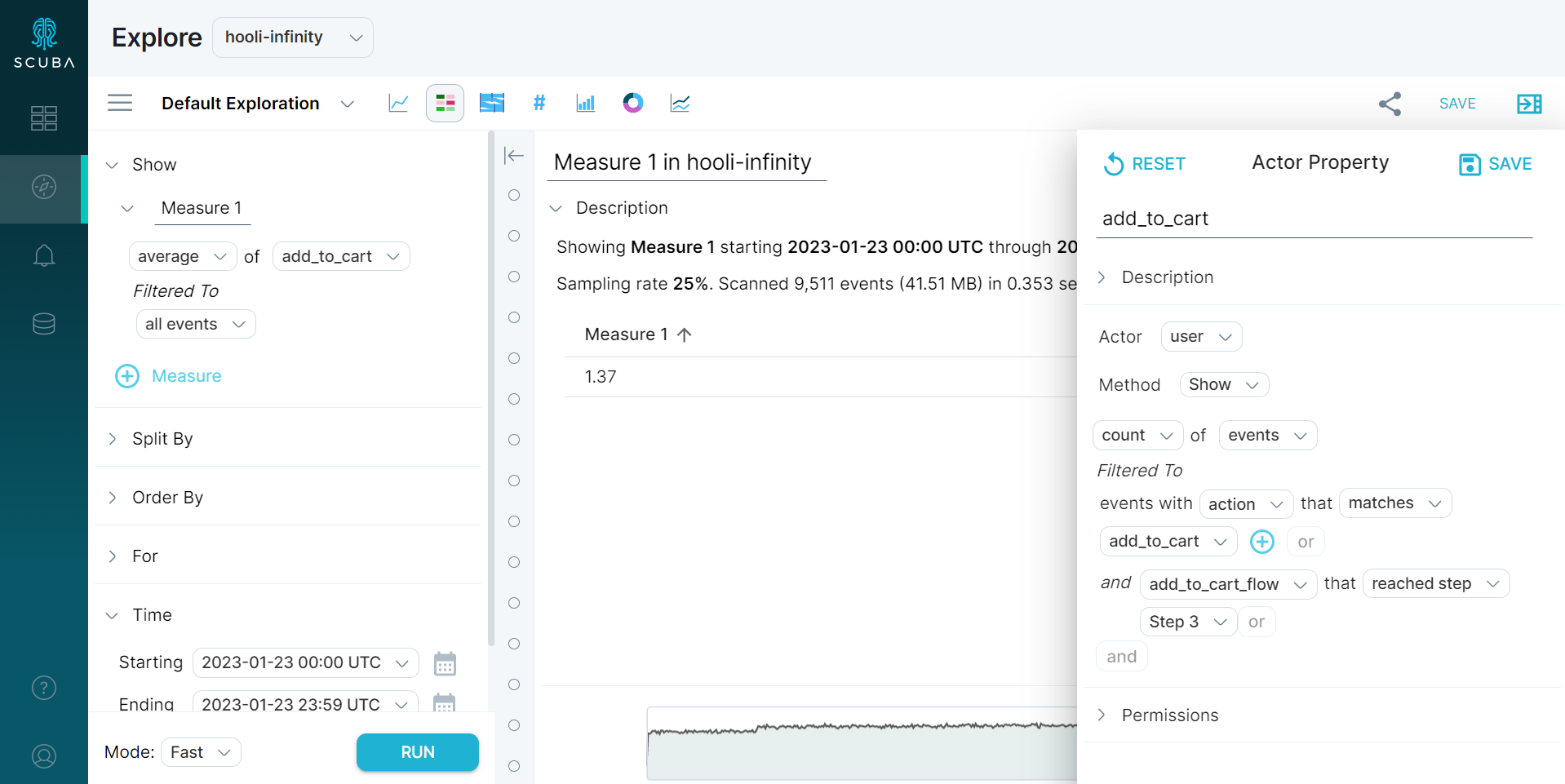Open the Actor user dropdown
This screenshot has height=784, width=1565.
coord(1201,336)
